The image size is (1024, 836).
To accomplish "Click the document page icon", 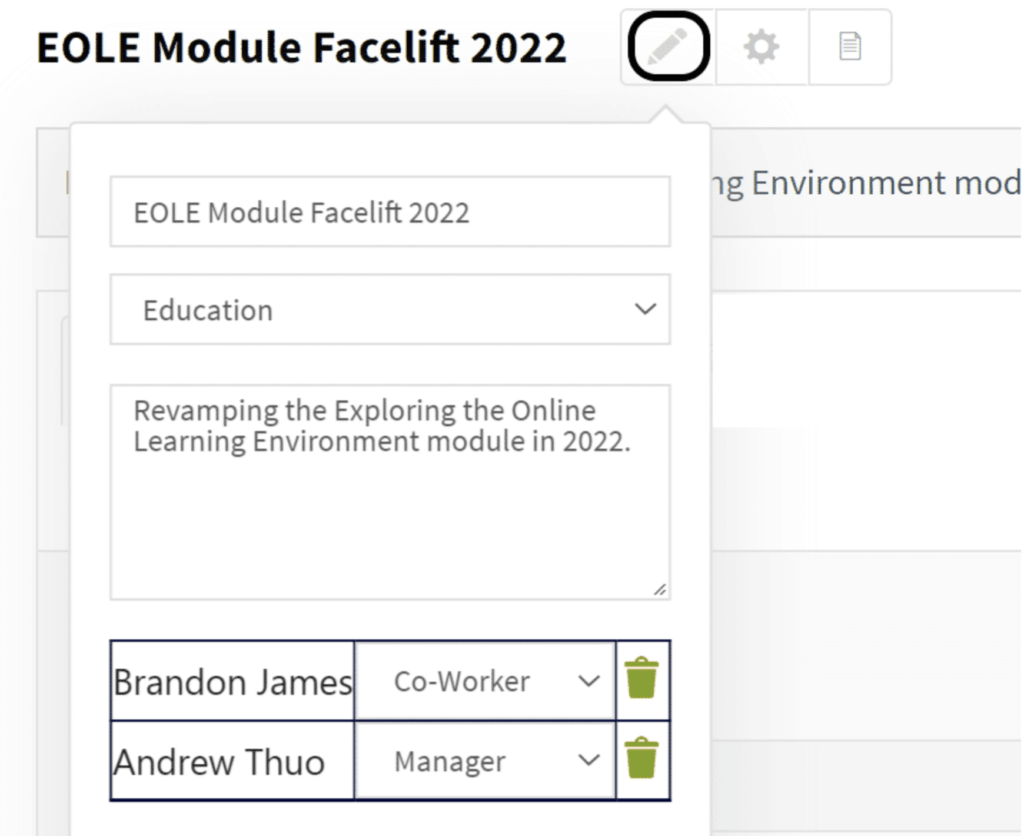I will click(x=849, y=47).
